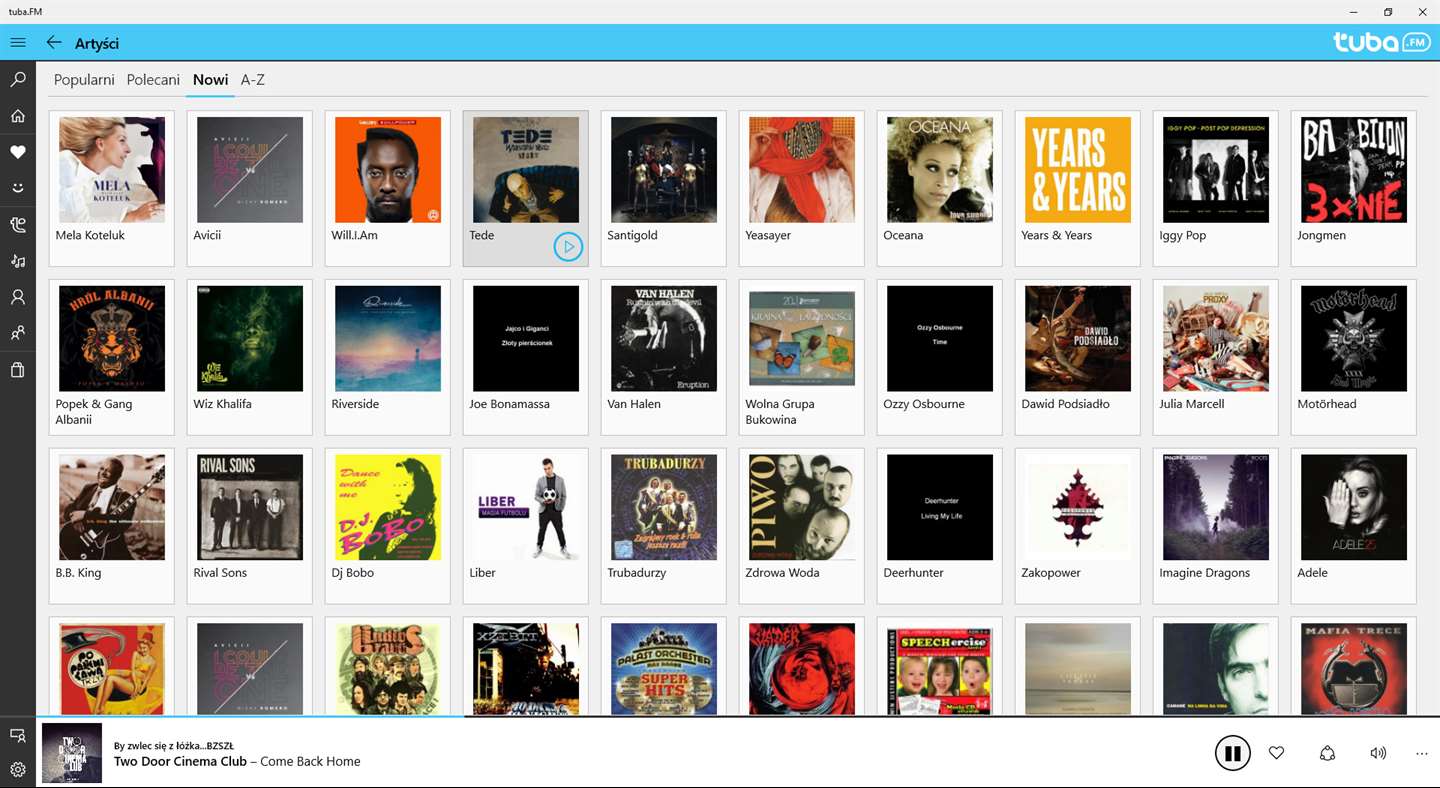Pause the currently playing track
This screenshot has height=788, width=1440.
coord(1233,753)
